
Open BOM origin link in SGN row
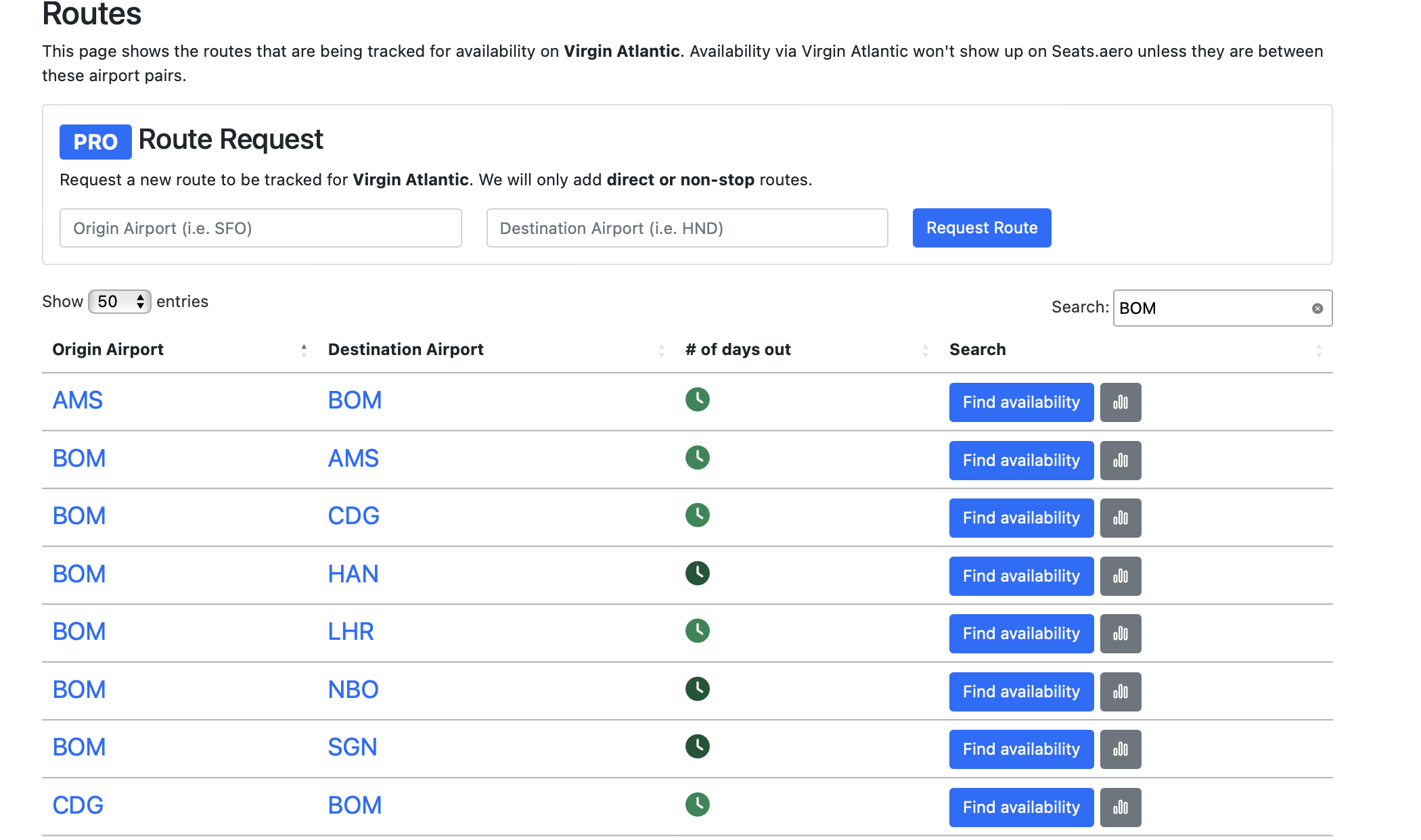pos(79,747)
